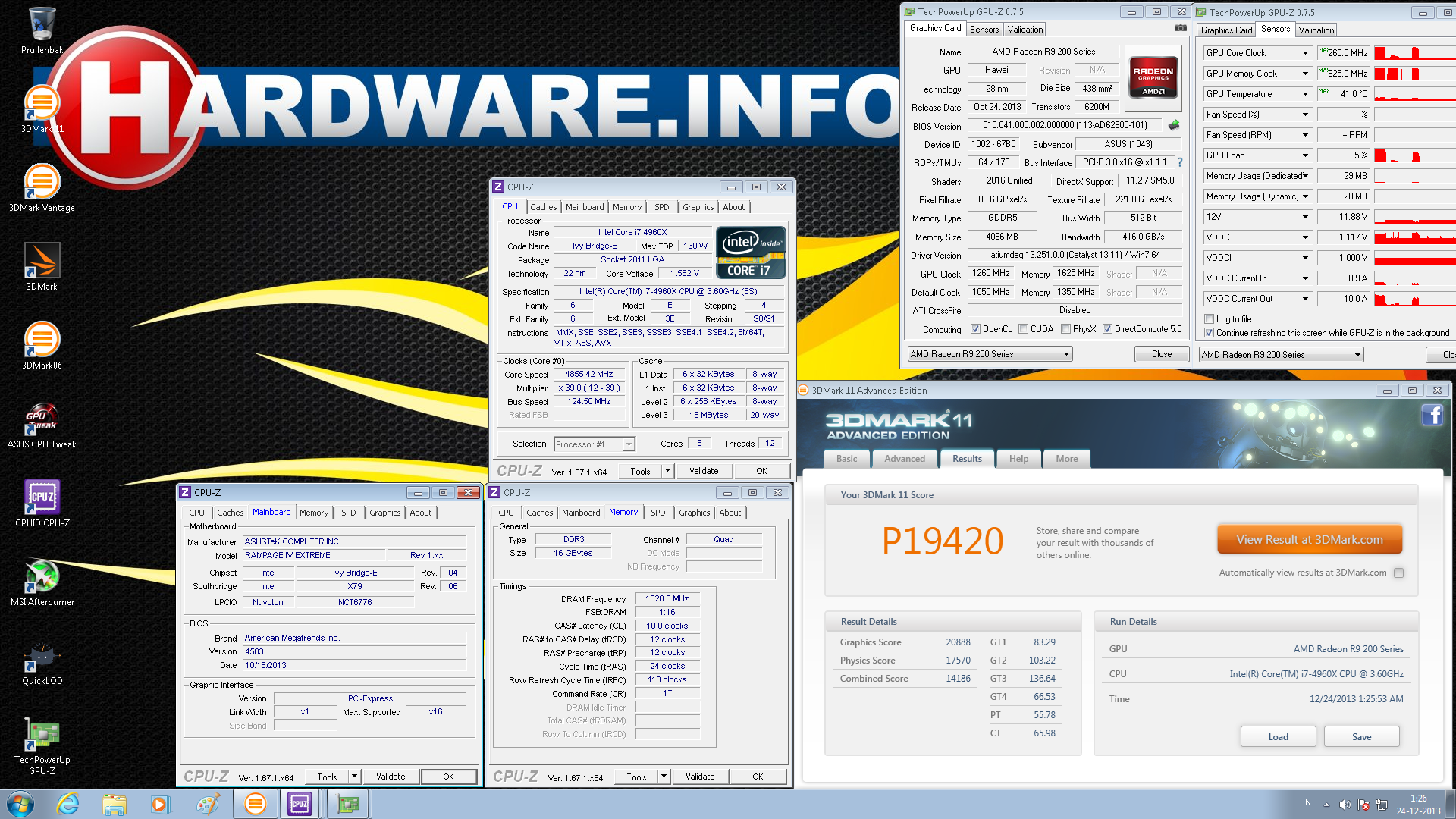Open MSI Afterburner desktop shortcut
The height and width of the screenshot is (819, 1456).
point(42,582)
